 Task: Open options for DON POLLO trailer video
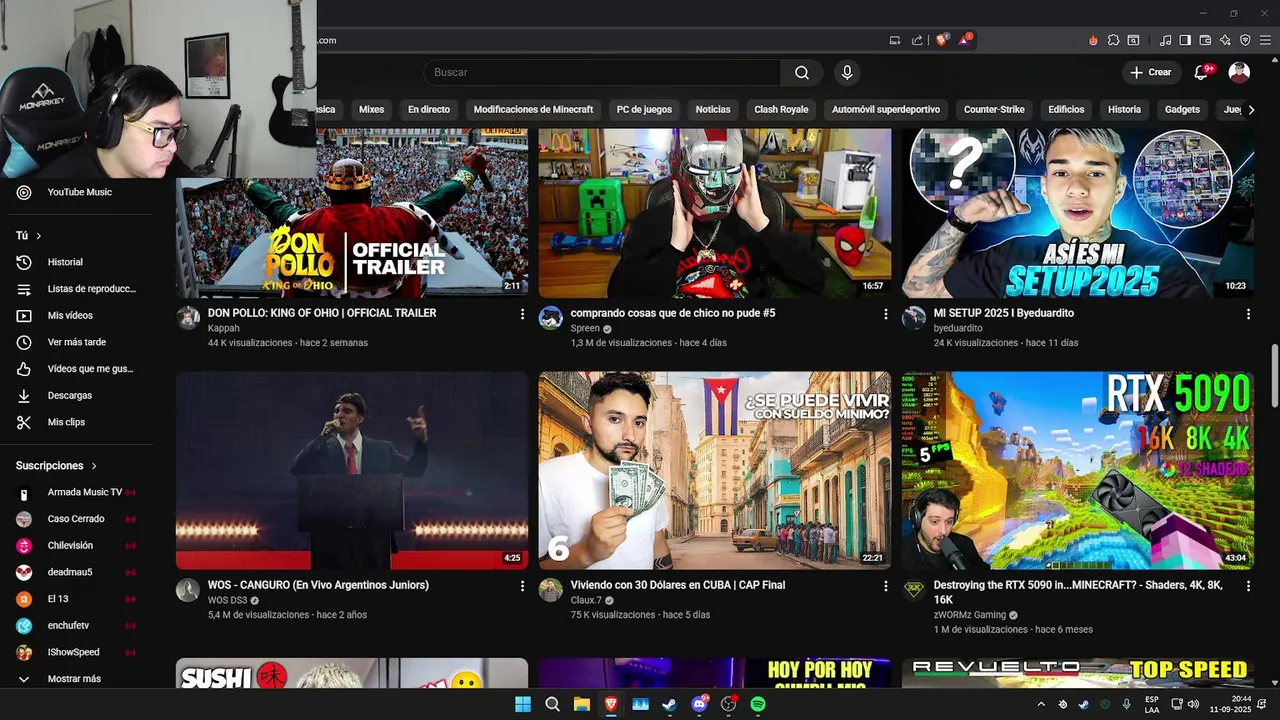point(522,314)
